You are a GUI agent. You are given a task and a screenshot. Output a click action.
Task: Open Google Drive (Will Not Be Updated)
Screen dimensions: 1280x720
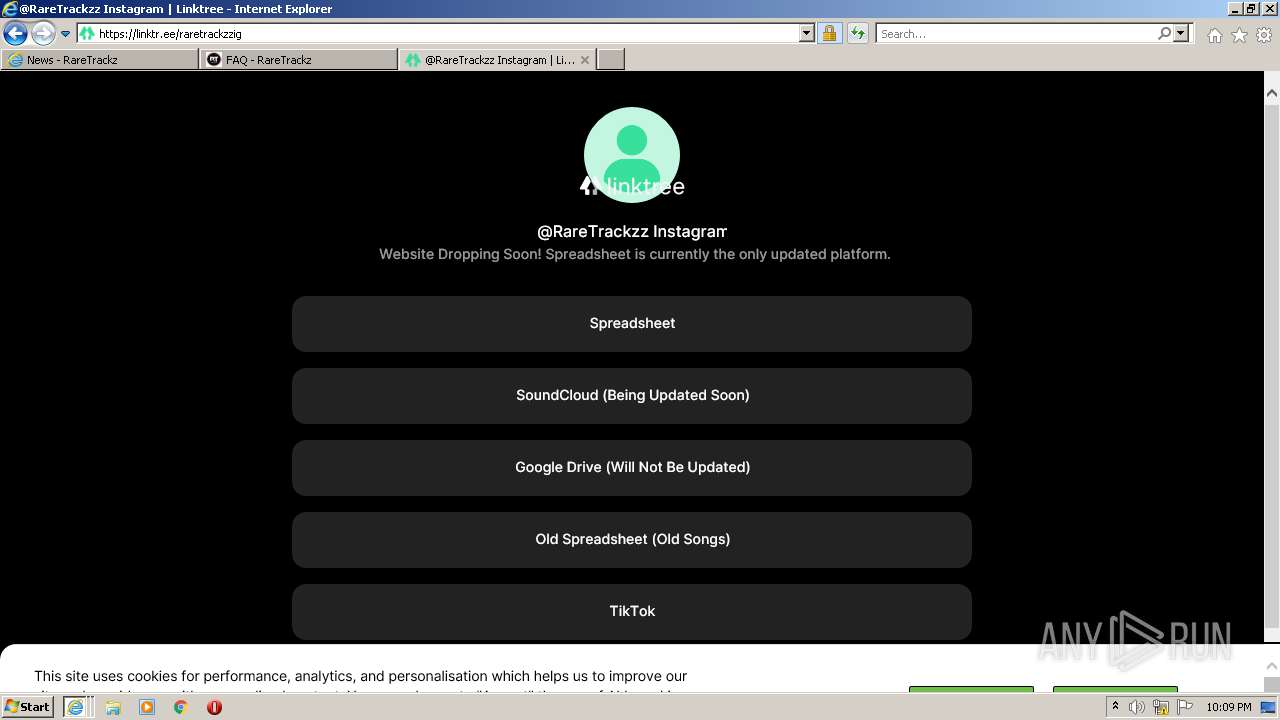(x=632, y=468)
